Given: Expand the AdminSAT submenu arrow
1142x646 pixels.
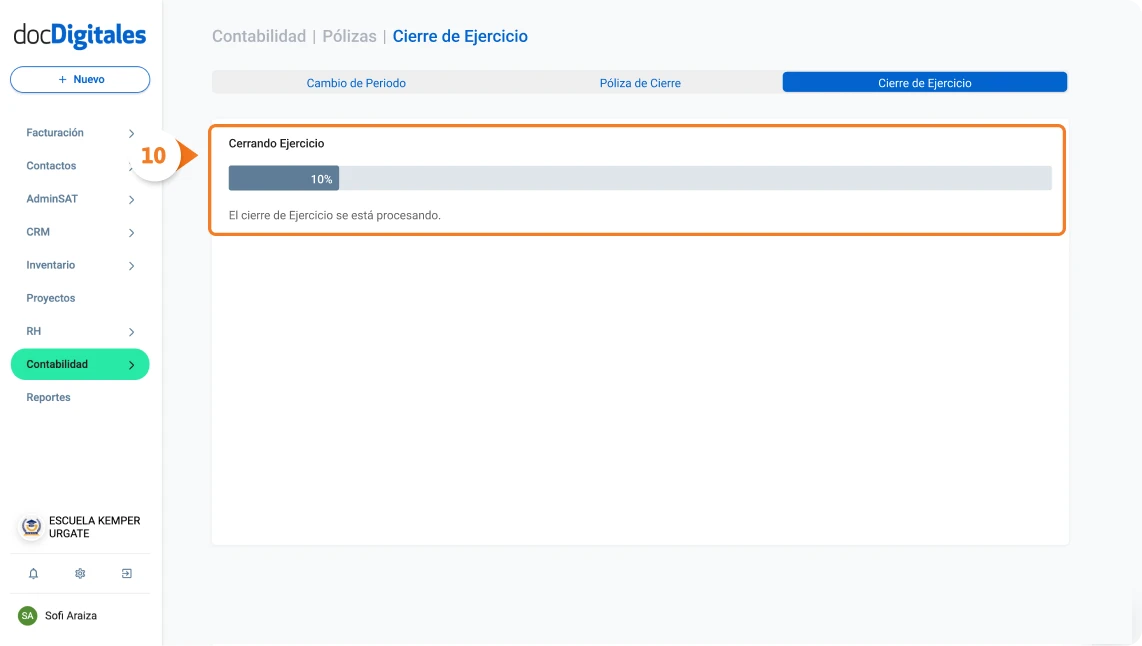Looking at the screenshot, I should click(x=131, y=200).
